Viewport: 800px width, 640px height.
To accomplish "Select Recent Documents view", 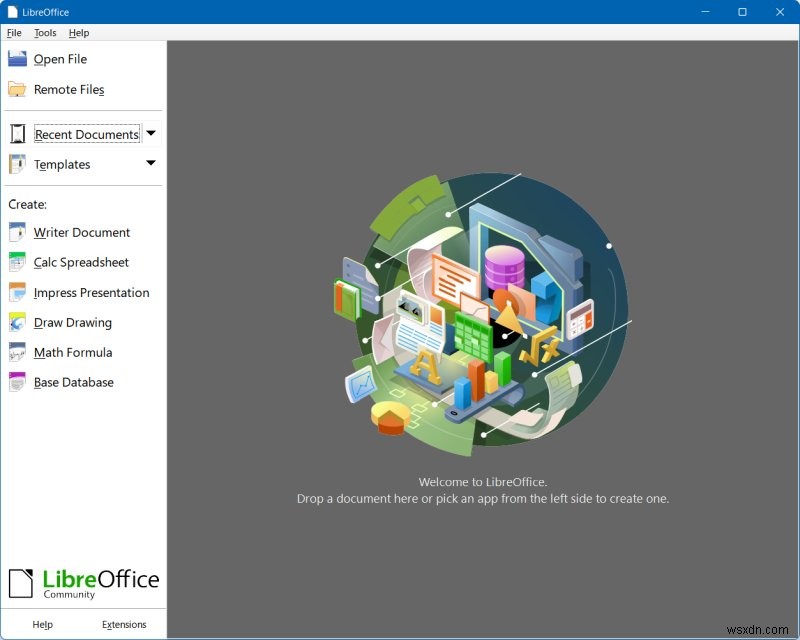I will (87, 132).
